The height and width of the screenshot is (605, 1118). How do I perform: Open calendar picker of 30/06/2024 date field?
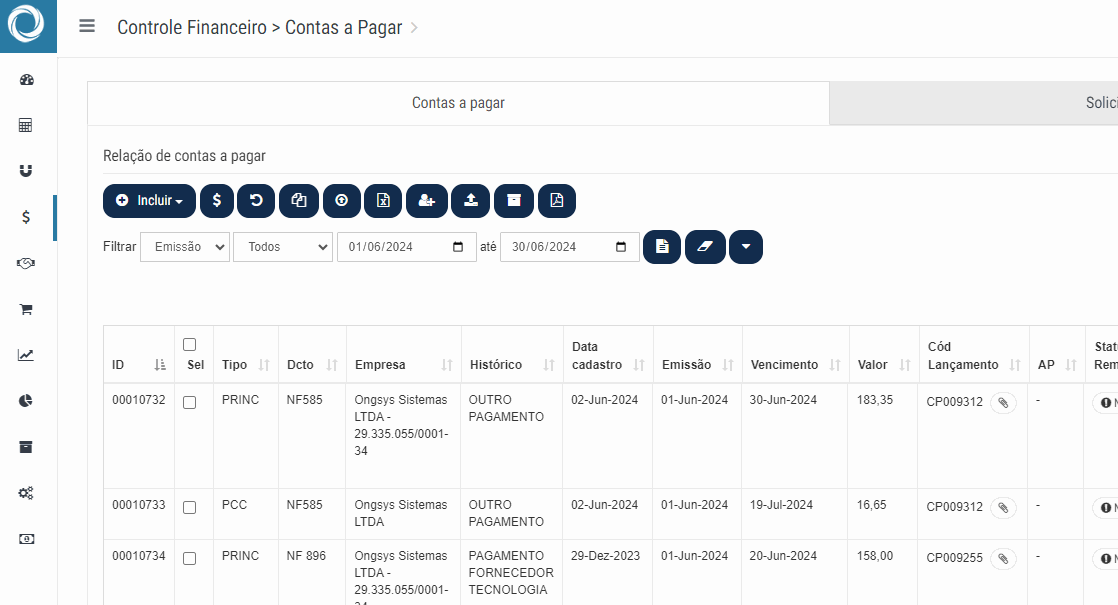point(621,247)
